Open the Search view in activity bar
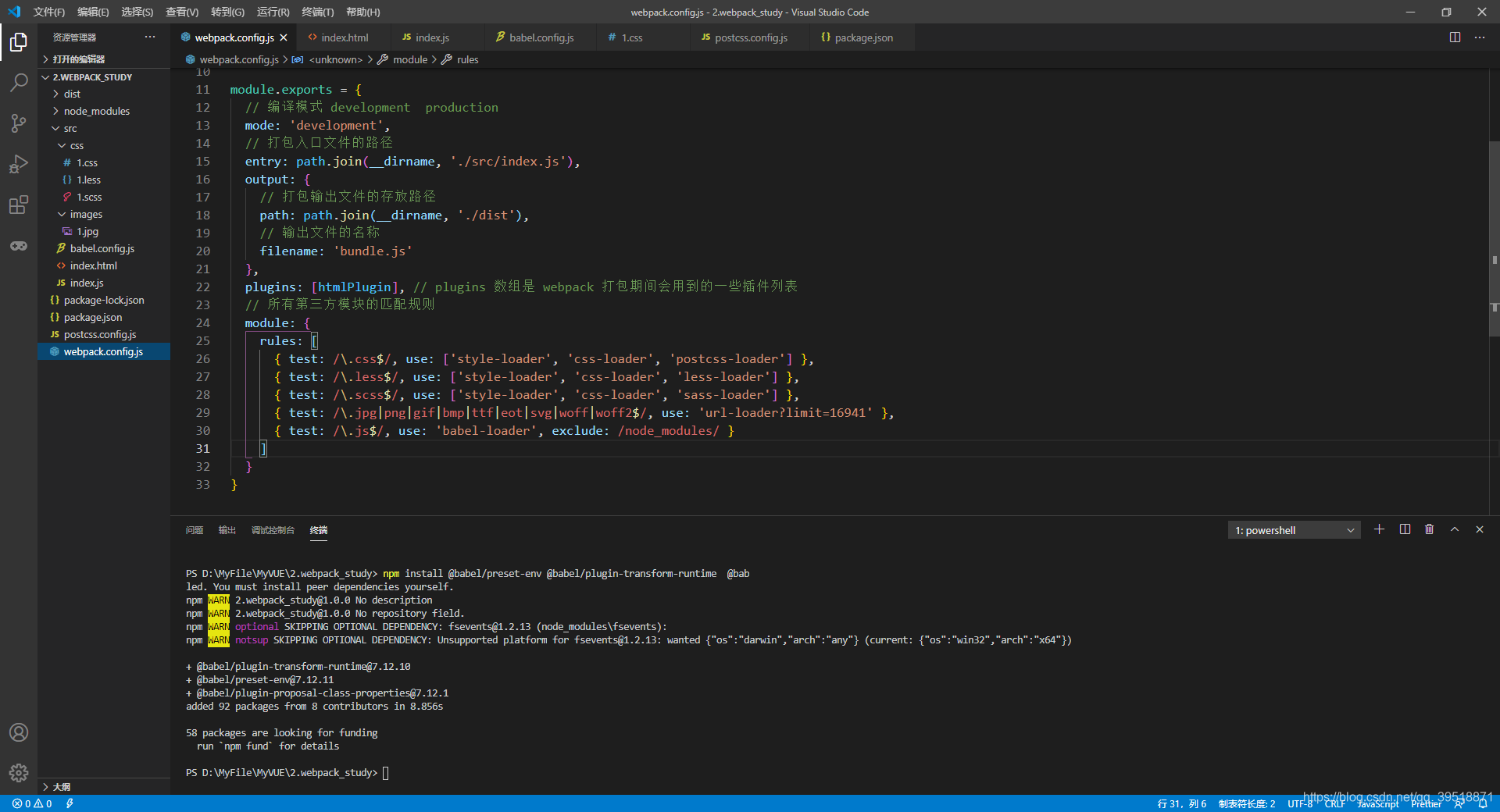The image size is (1500, 812). [19, 82]
